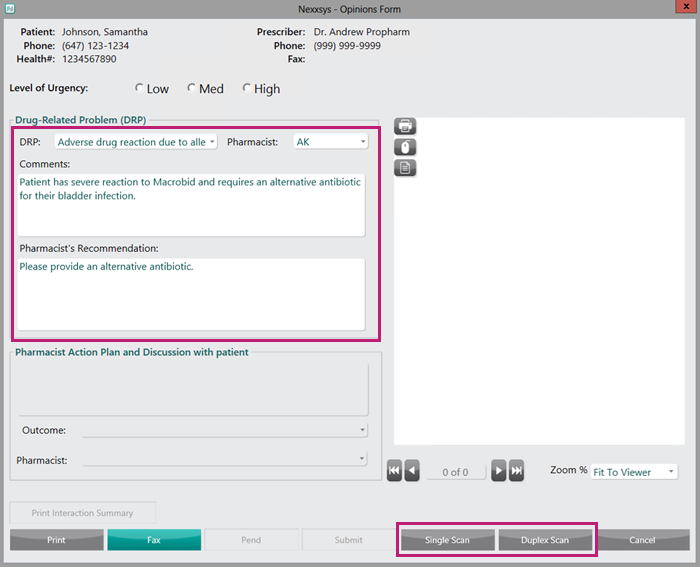
Task: Click Print Interaction Summary button
Action: [83, 513]
